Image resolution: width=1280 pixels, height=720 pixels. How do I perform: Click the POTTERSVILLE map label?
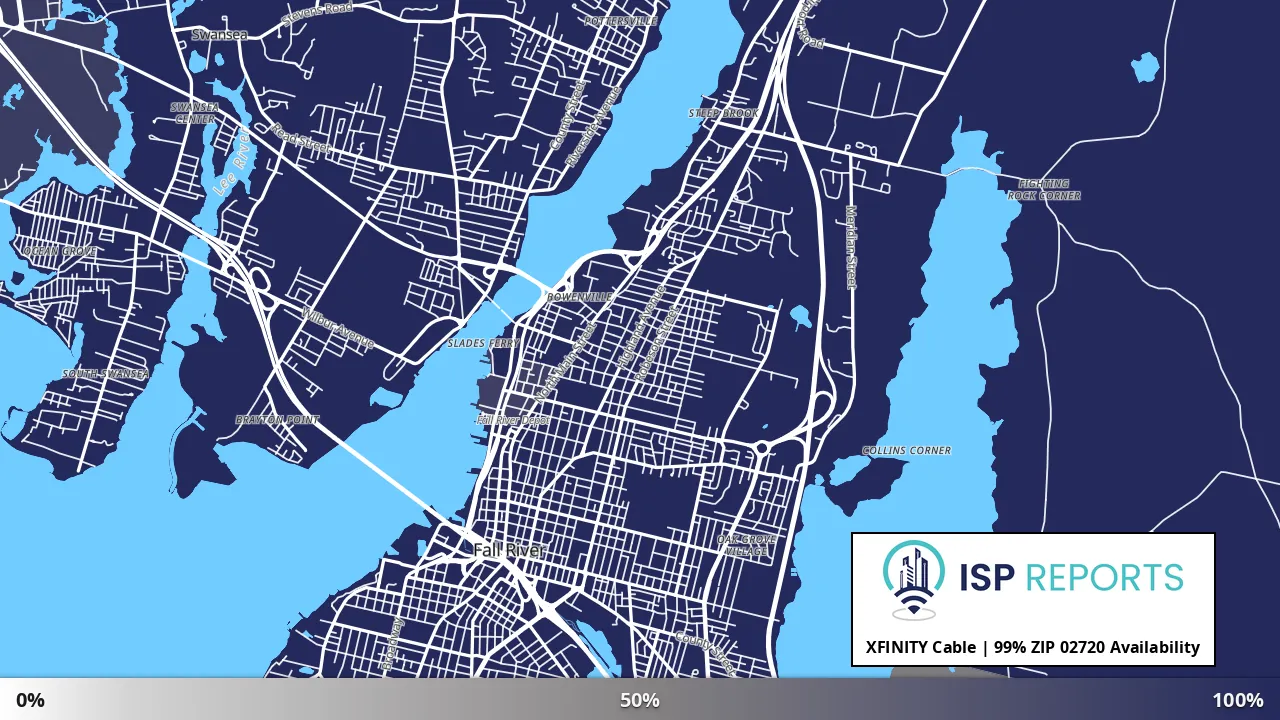pos(621,21)
